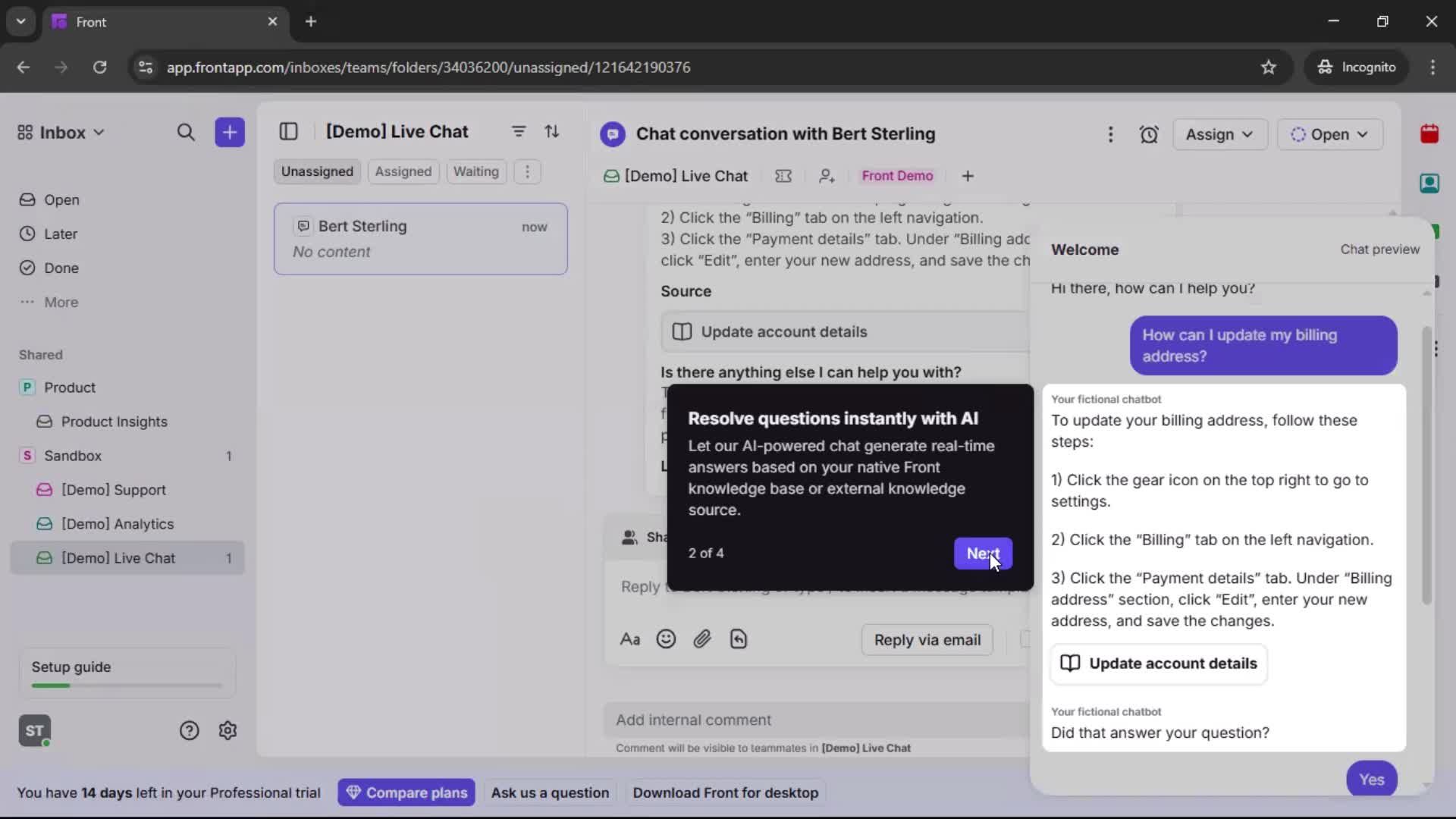Open the Open status dropdown
Image resolution: width=1456 pixels, height=819 pixels.
click(x=1329, y=134)
